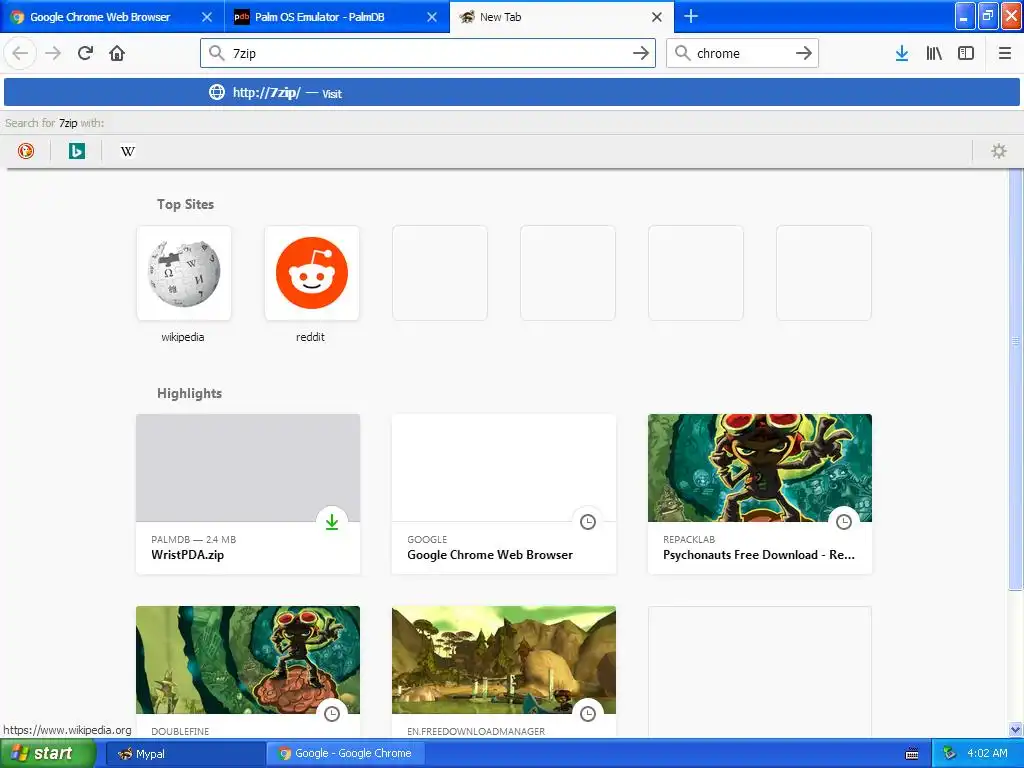Click the system tray icon near the clock
The height and width of the screenshot is (768, 1024).
950,754
